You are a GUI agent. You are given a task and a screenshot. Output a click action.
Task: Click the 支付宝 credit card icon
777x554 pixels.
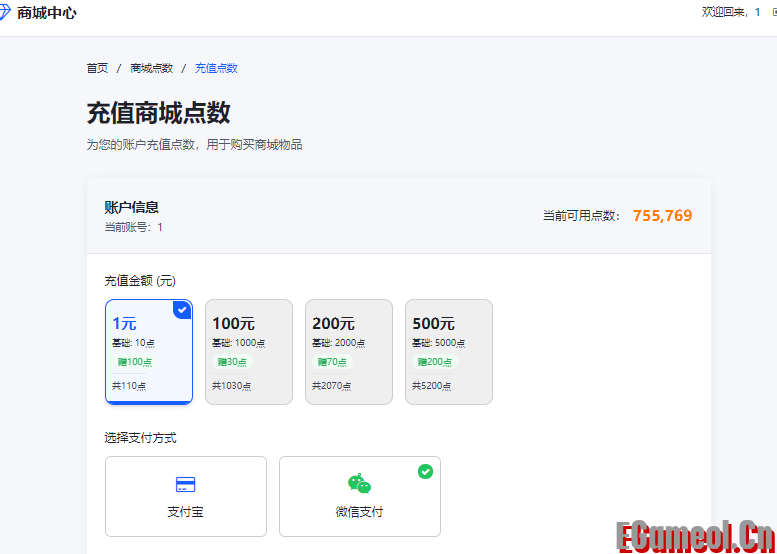click(185, 485)
